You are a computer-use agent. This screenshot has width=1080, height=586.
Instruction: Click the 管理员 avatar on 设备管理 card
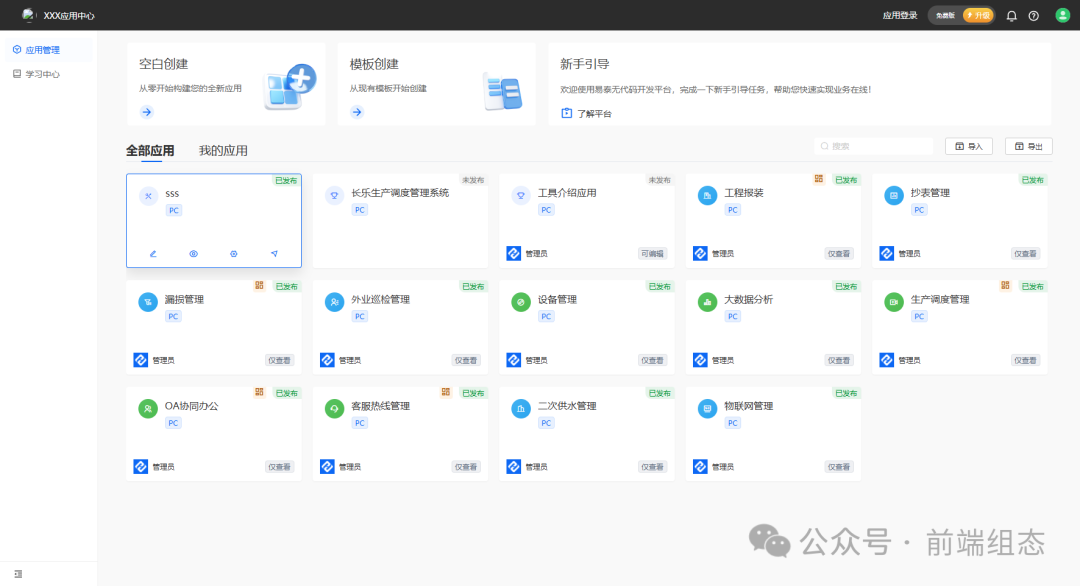coord(514,360)
